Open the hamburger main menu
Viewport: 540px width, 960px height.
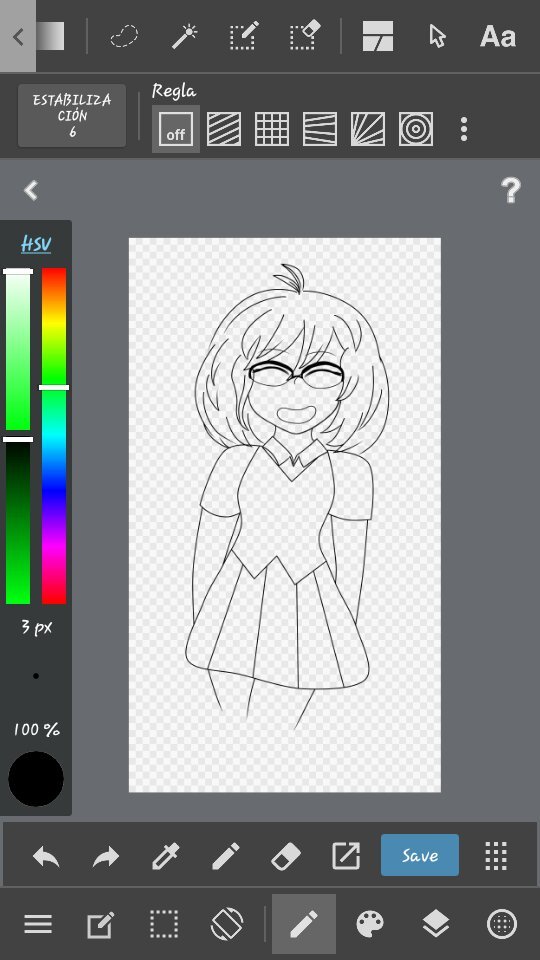coord(38,924)
